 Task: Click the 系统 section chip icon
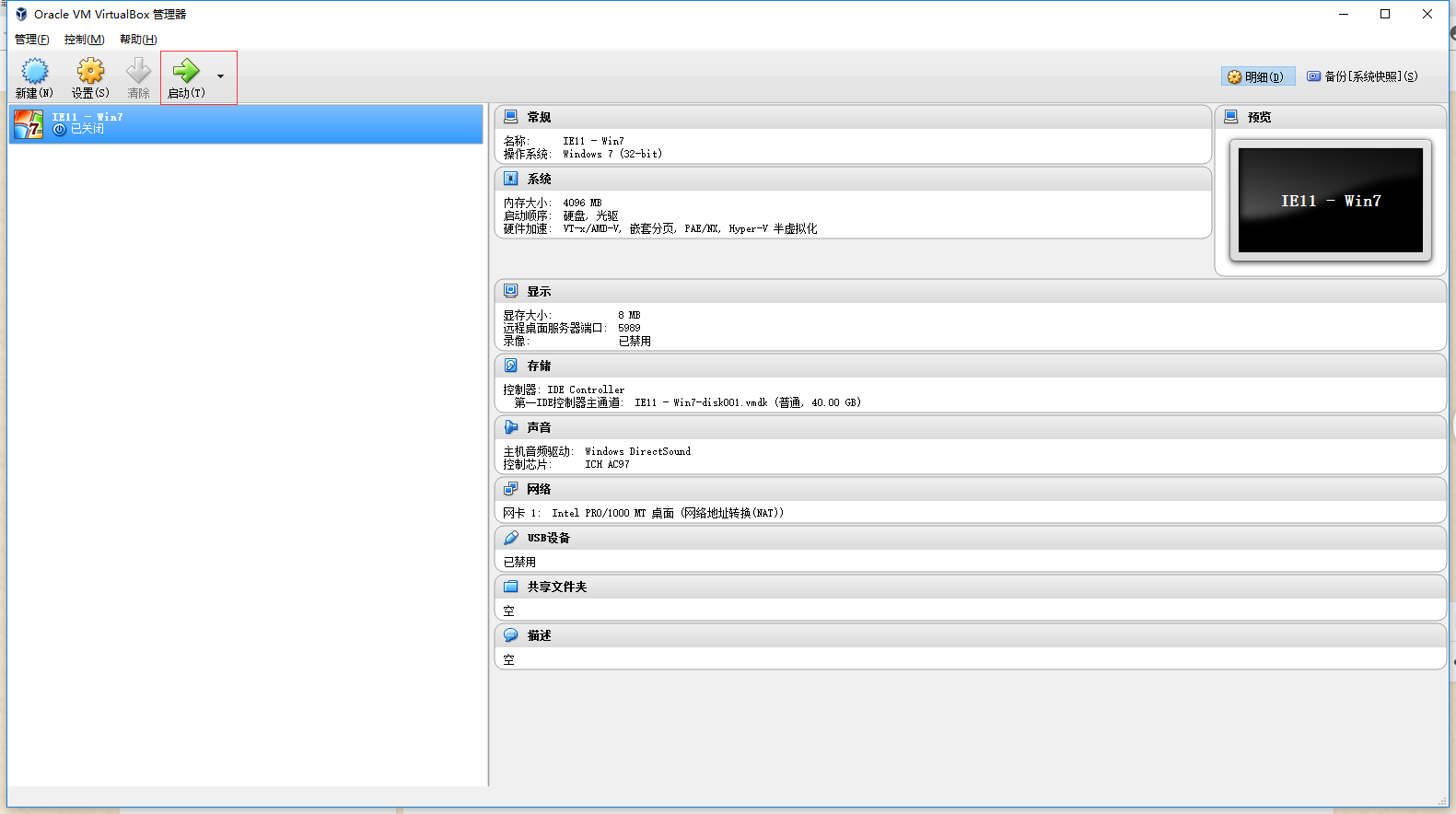click(511, 179)
